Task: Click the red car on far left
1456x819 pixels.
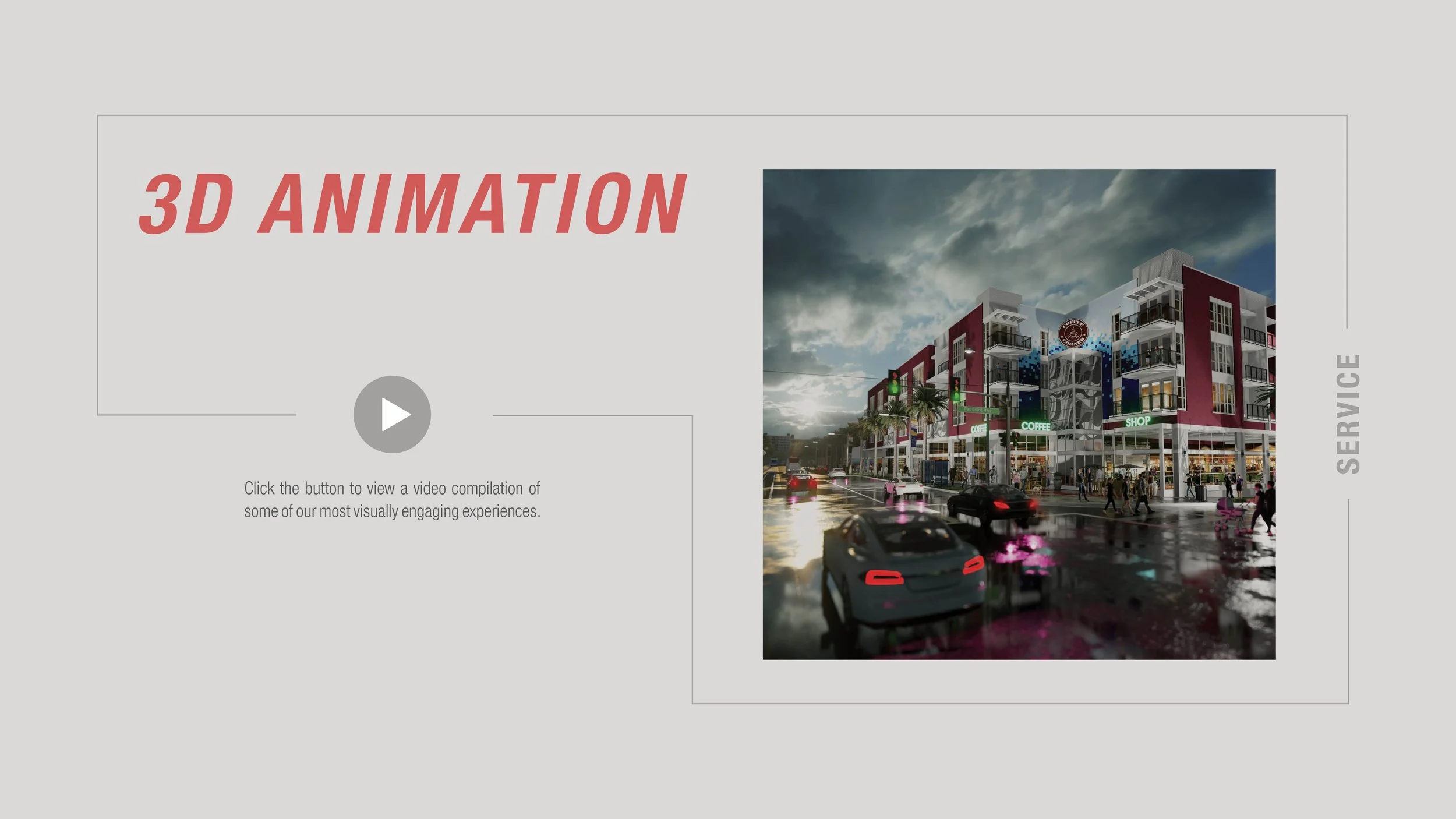Action: coord(802,482)
